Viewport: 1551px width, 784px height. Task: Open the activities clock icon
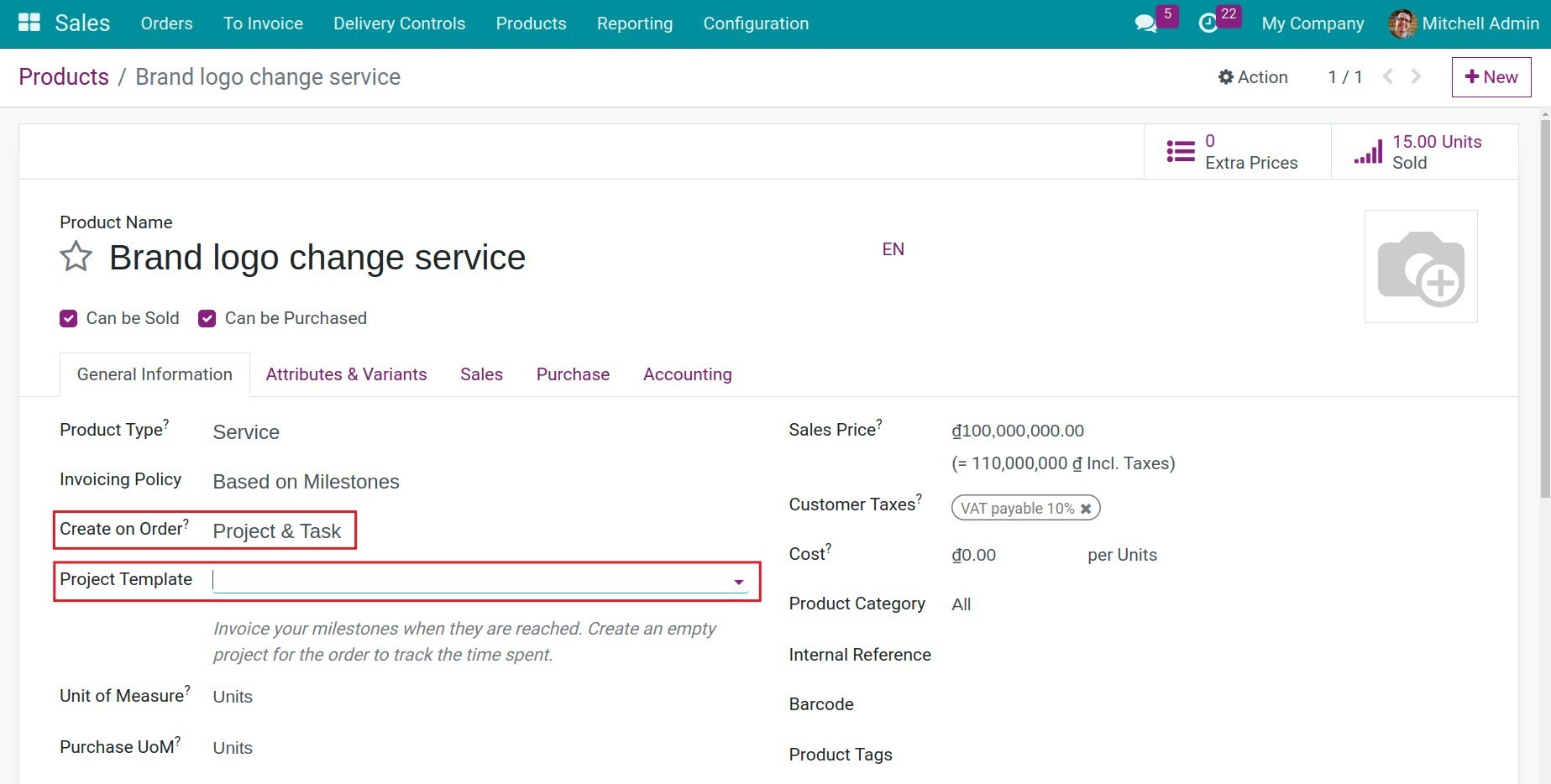[x=1209, y=24]
